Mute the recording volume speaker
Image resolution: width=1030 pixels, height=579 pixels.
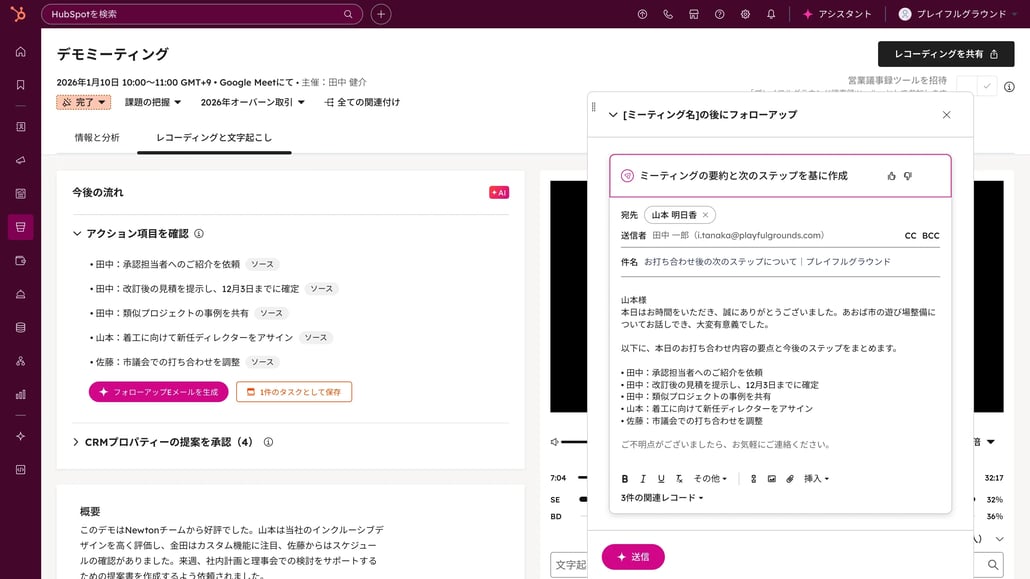(555, 442)
